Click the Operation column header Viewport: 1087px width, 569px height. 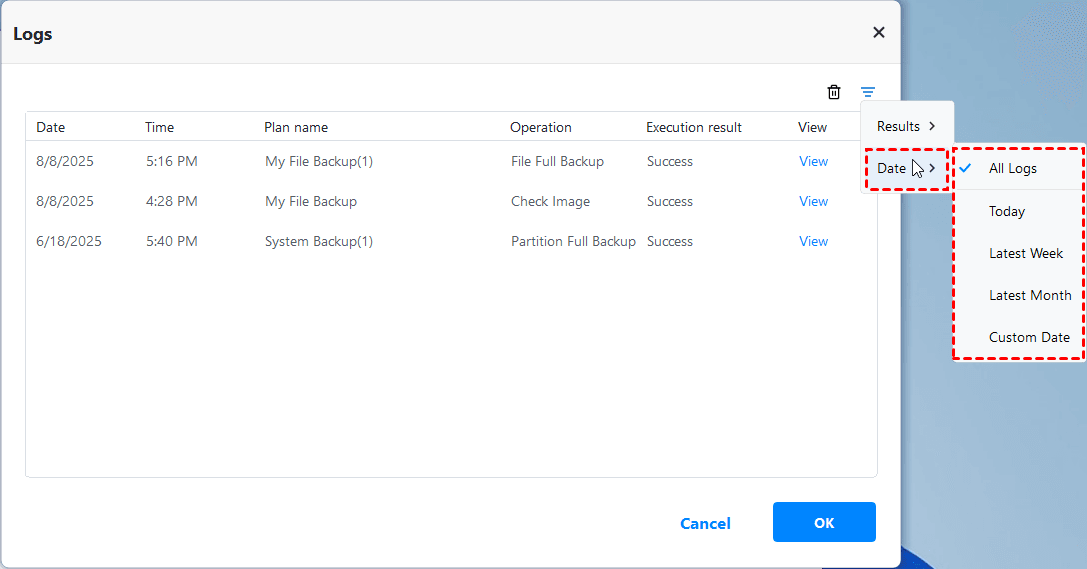(541, 127)
